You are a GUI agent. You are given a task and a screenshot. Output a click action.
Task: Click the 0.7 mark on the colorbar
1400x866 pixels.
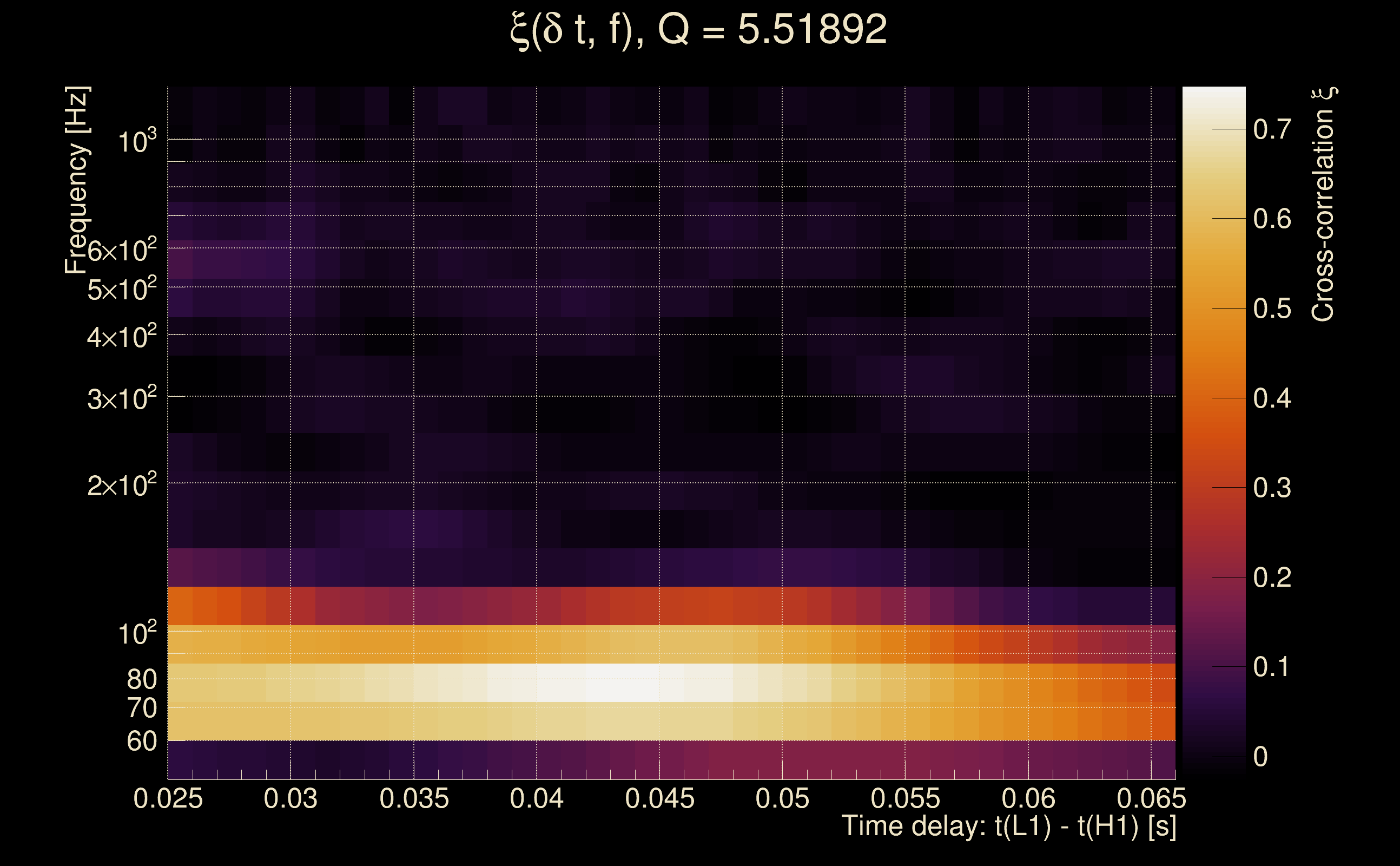(x=1272, y=129)
